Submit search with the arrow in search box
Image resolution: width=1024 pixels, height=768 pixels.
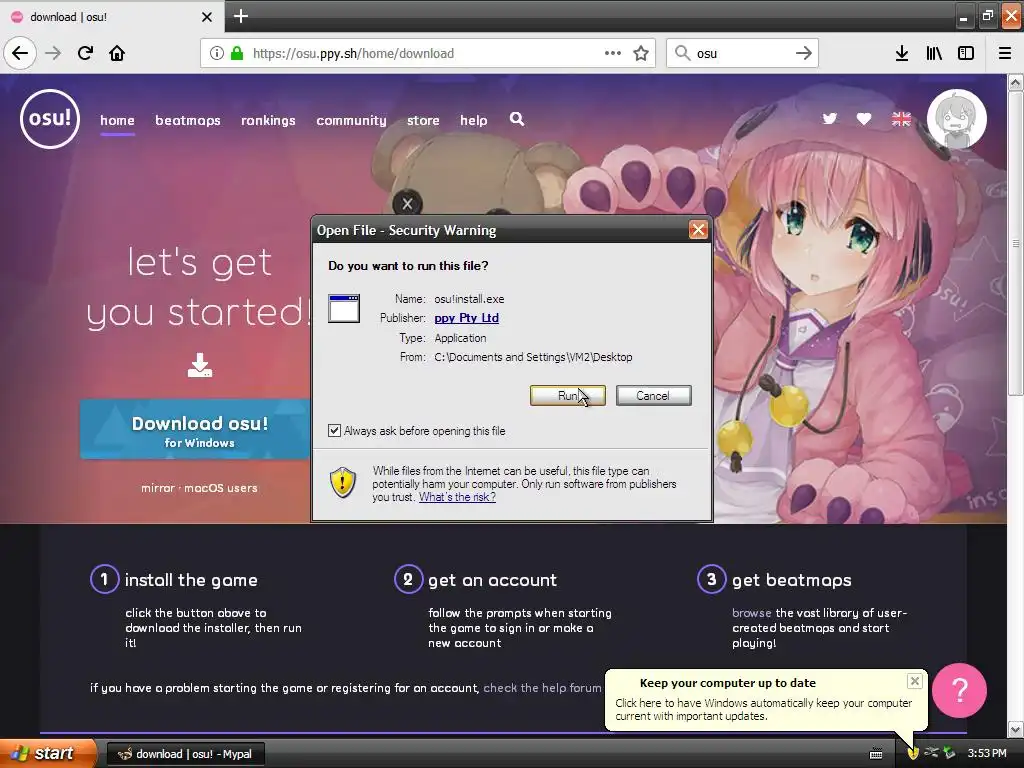803,53
